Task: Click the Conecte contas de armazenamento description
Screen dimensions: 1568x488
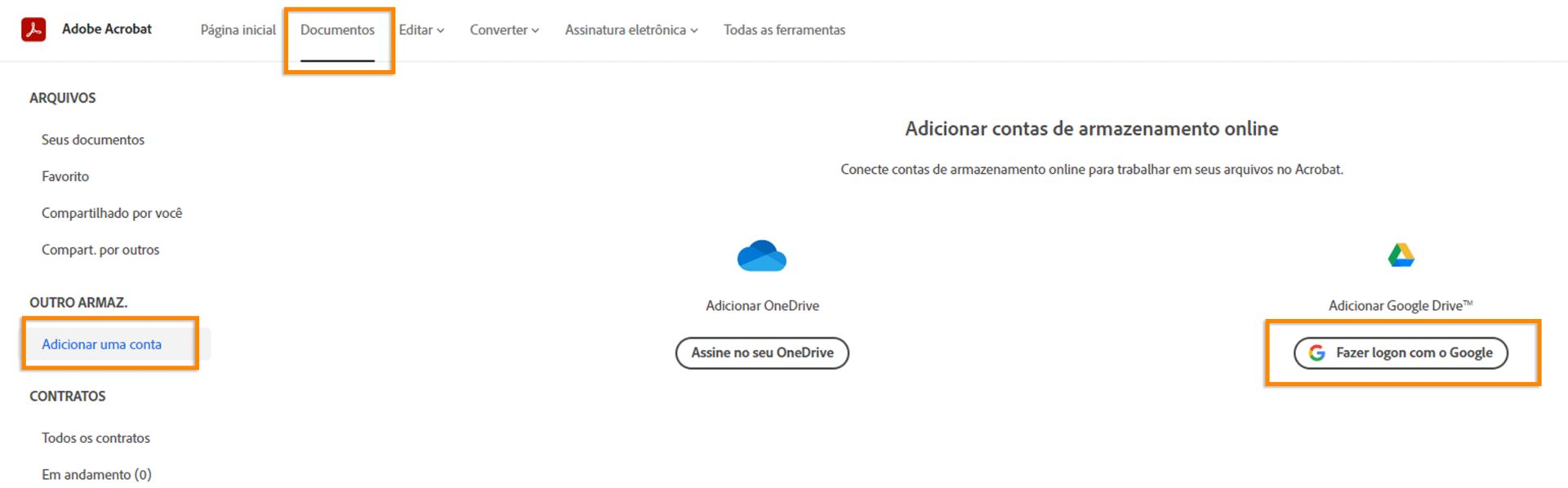Action: 1092,170
